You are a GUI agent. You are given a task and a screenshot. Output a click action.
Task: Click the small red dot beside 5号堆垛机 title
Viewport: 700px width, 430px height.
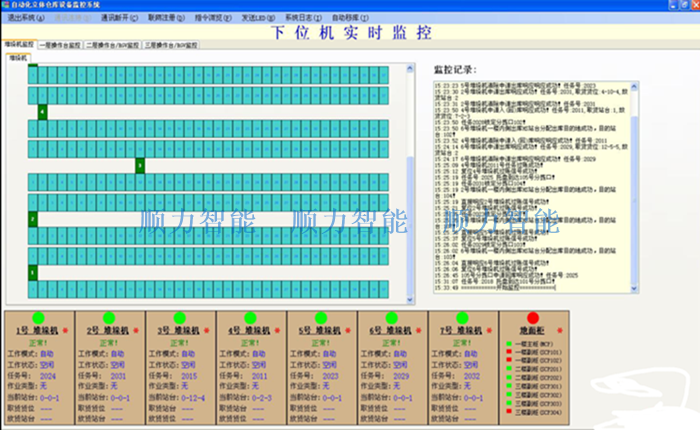click(x=350, y=329)
